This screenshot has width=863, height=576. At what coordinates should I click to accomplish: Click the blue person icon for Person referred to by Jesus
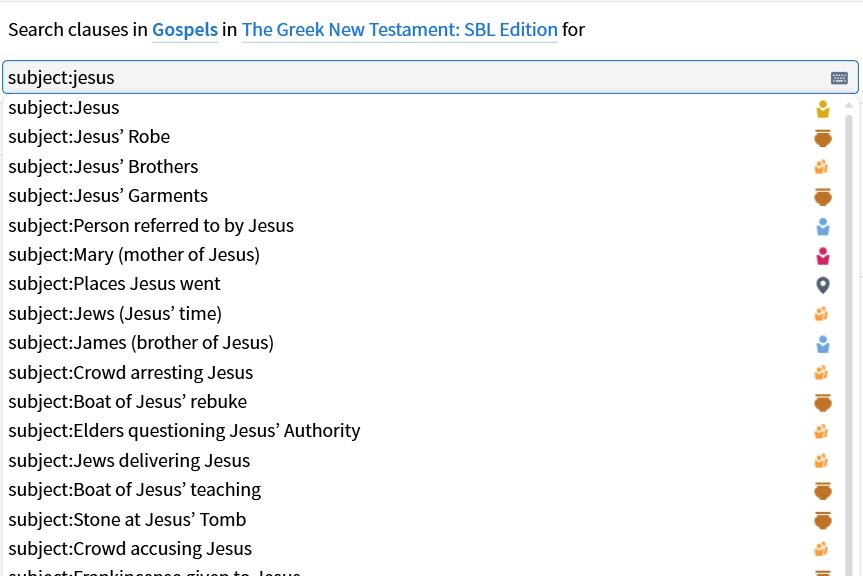823,226
